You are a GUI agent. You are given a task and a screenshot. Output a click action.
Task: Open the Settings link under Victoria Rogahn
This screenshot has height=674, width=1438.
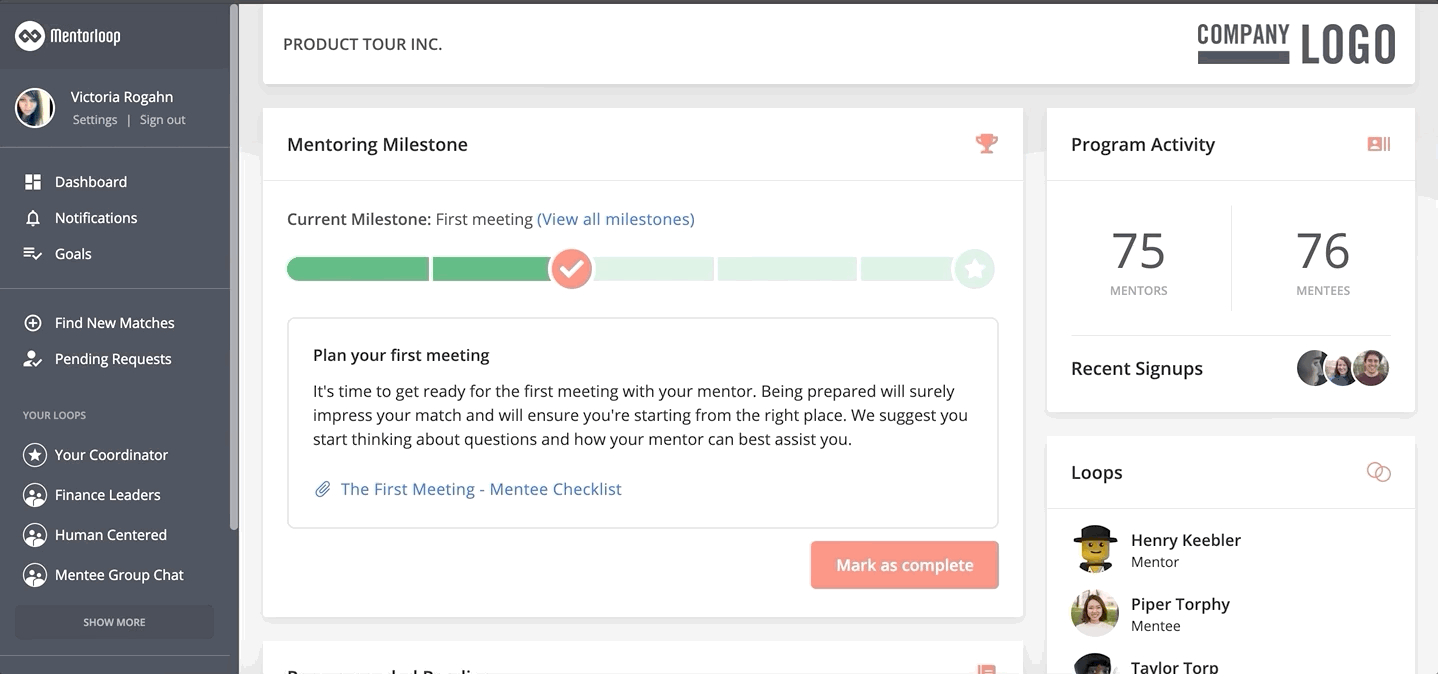tap(95, 120)
